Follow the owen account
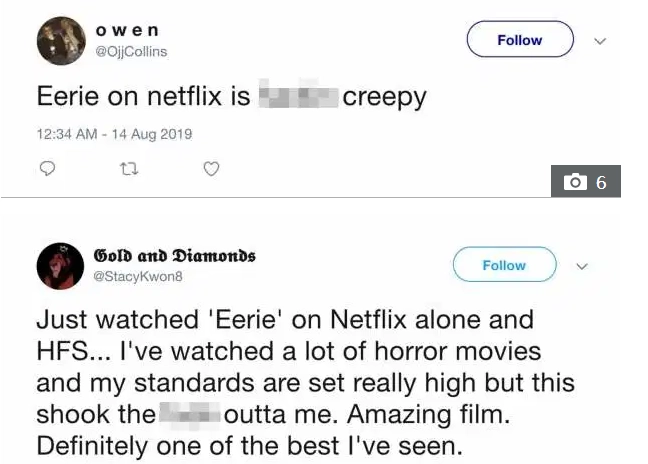The width and height of the screenshot is (648, 464). pyautogui.click(x=520, y=40)
